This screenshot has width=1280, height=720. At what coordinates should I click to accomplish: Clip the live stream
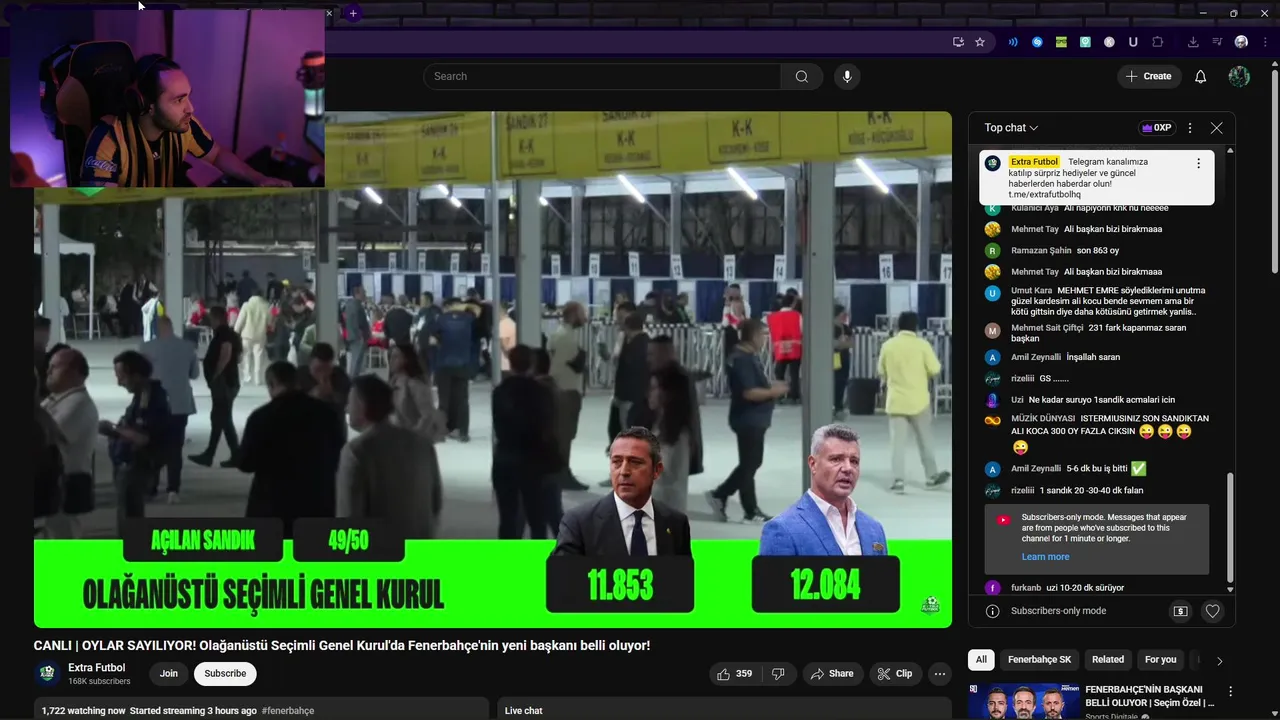(895, 674)
